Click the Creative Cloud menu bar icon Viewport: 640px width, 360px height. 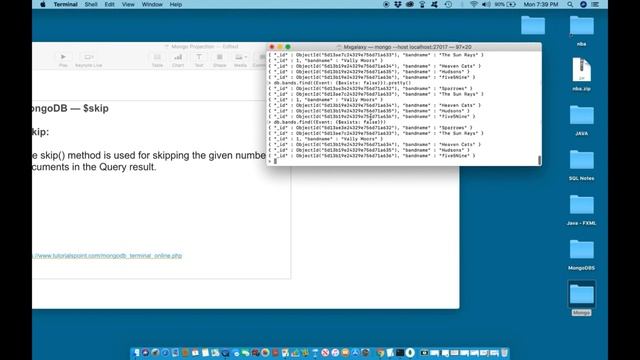(x=410, y=4)
